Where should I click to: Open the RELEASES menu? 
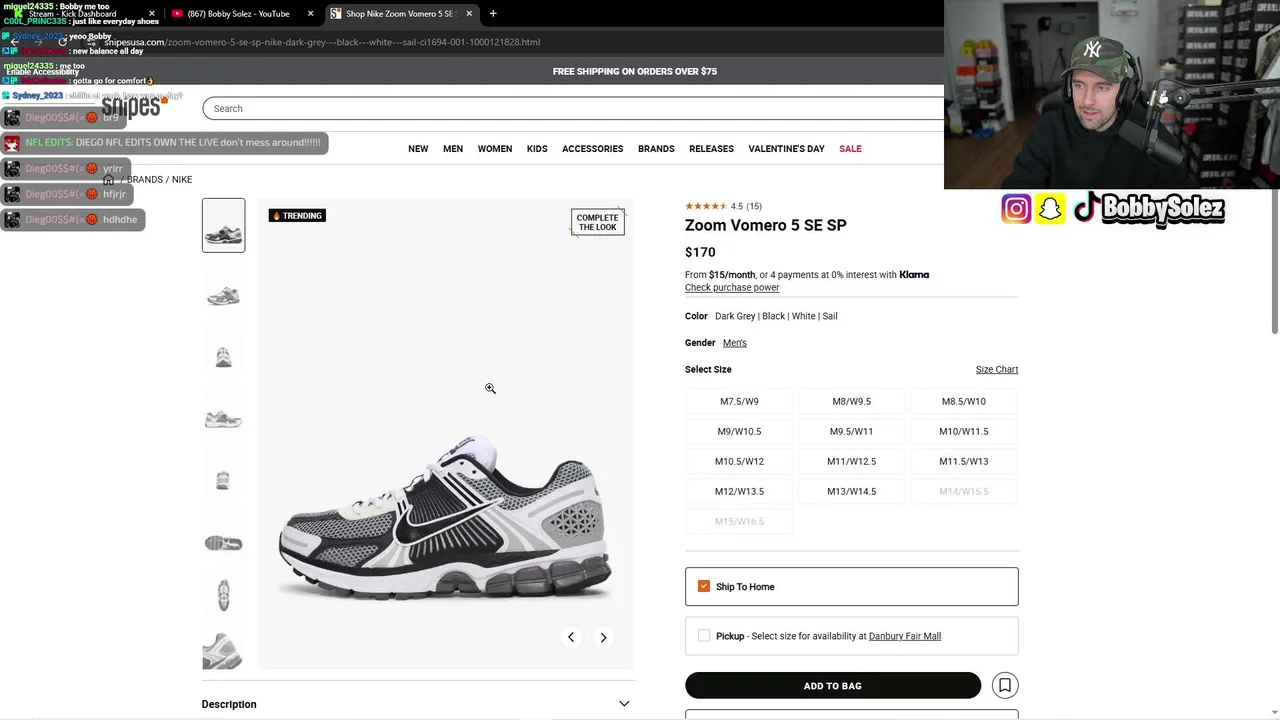click(x=711, y=149)
